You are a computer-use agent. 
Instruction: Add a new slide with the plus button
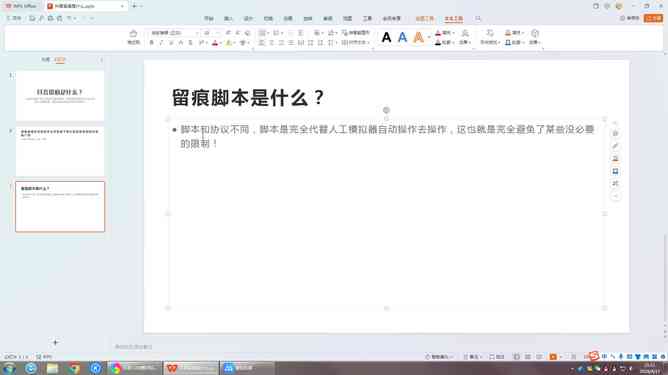(55, 342)
